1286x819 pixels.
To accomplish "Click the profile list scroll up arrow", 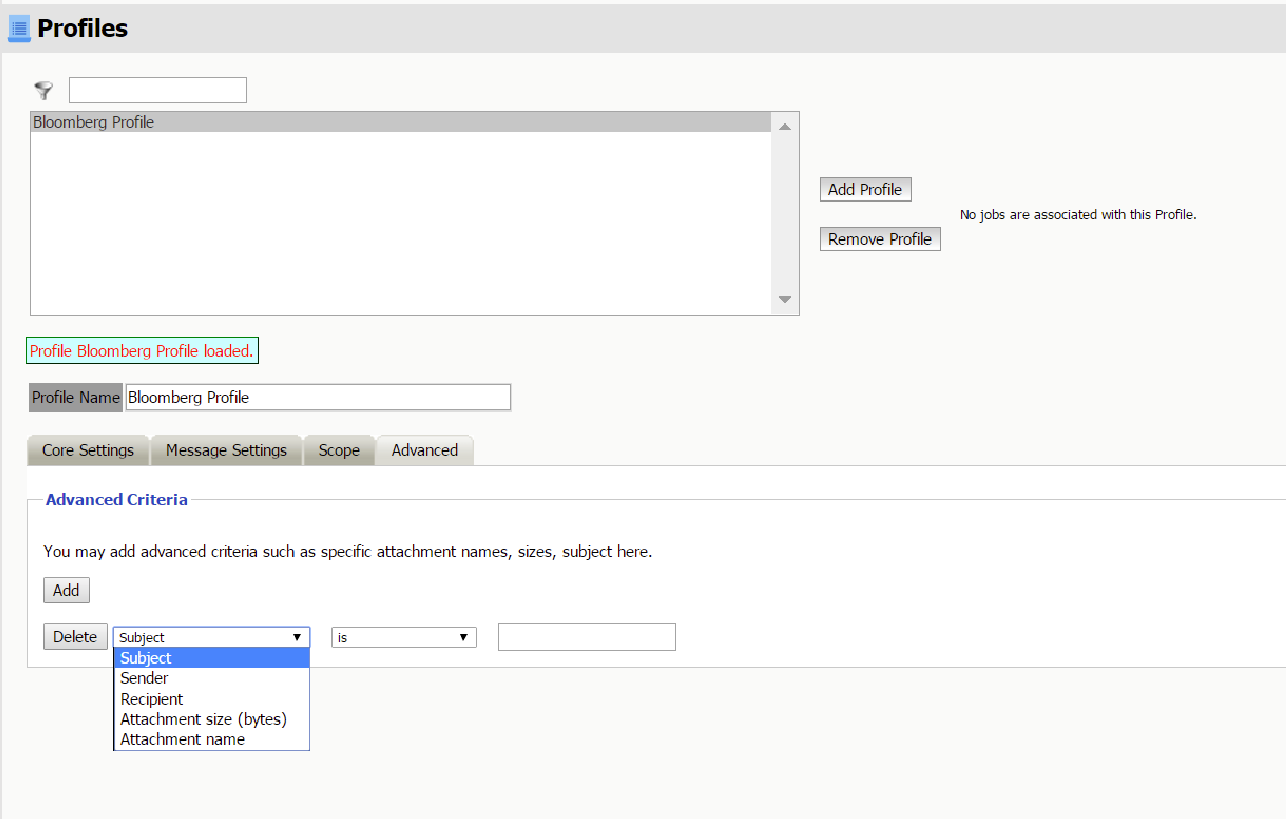I will tap(785, 126).
